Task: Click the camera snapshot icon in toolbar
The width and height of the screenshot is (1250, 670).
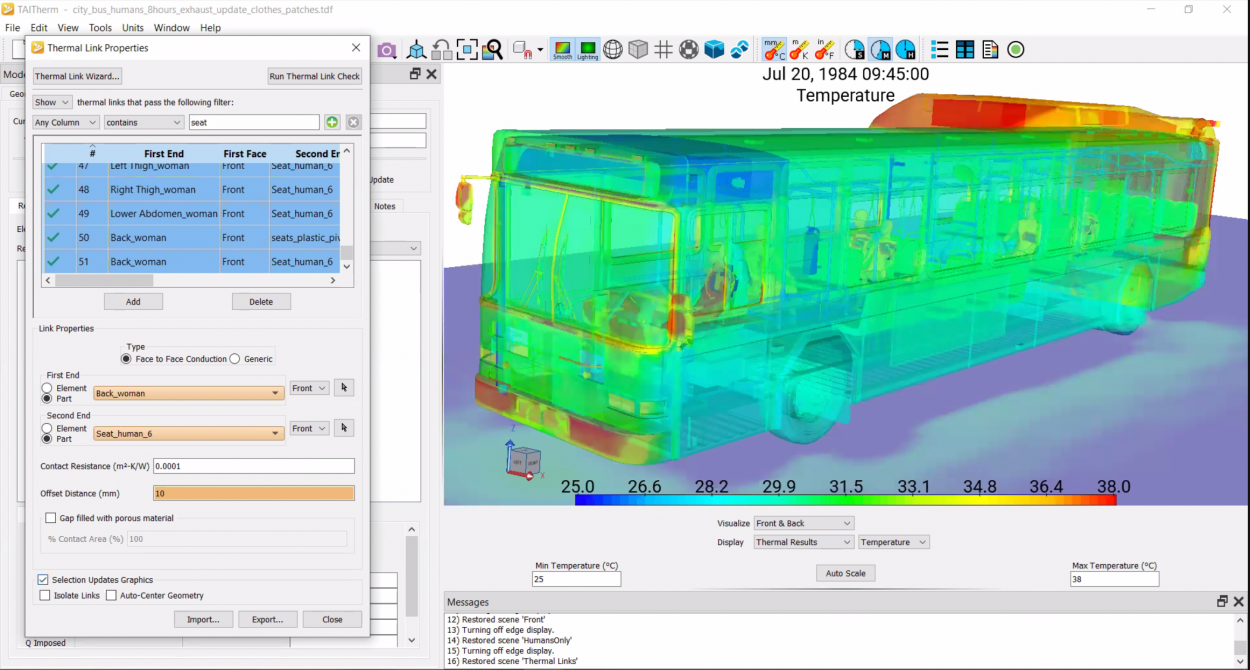Action: 386,50
